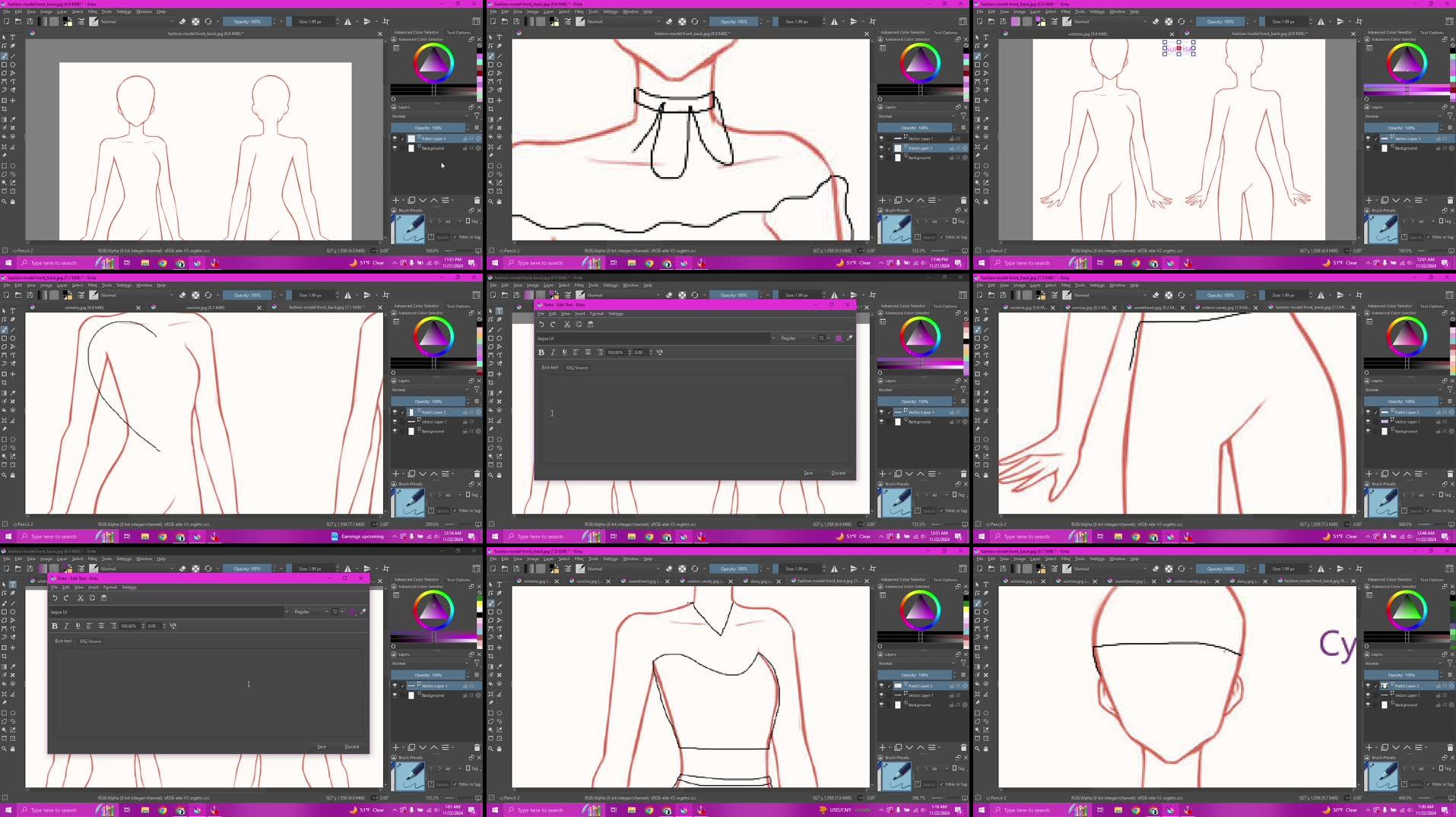Click layer Opacity slider in 12:46 AM window
Image resolution: width=1456 pixels, height=817 pixels.
(x=1401, y=401)
